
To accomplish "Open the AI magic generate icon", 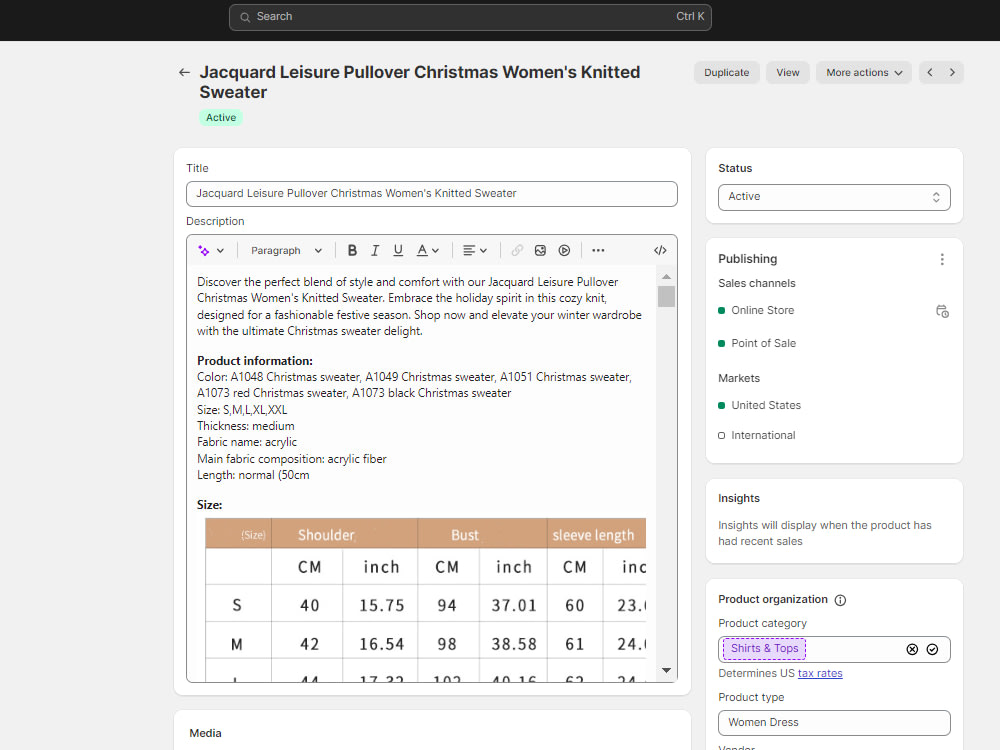I will pos(203,251).
